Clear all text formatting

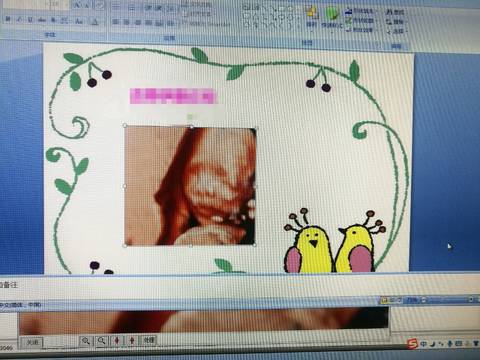point(100,5)
